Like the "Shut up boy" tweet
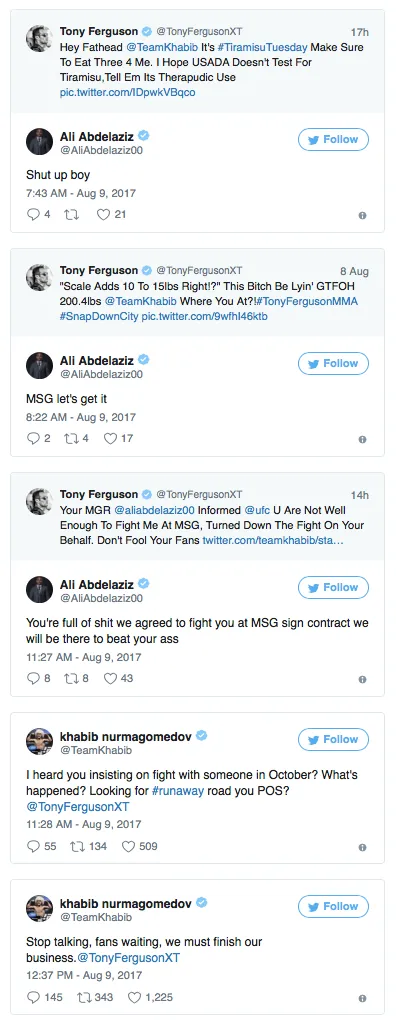Screen dimensions: 396x1023 click(103, 215)
